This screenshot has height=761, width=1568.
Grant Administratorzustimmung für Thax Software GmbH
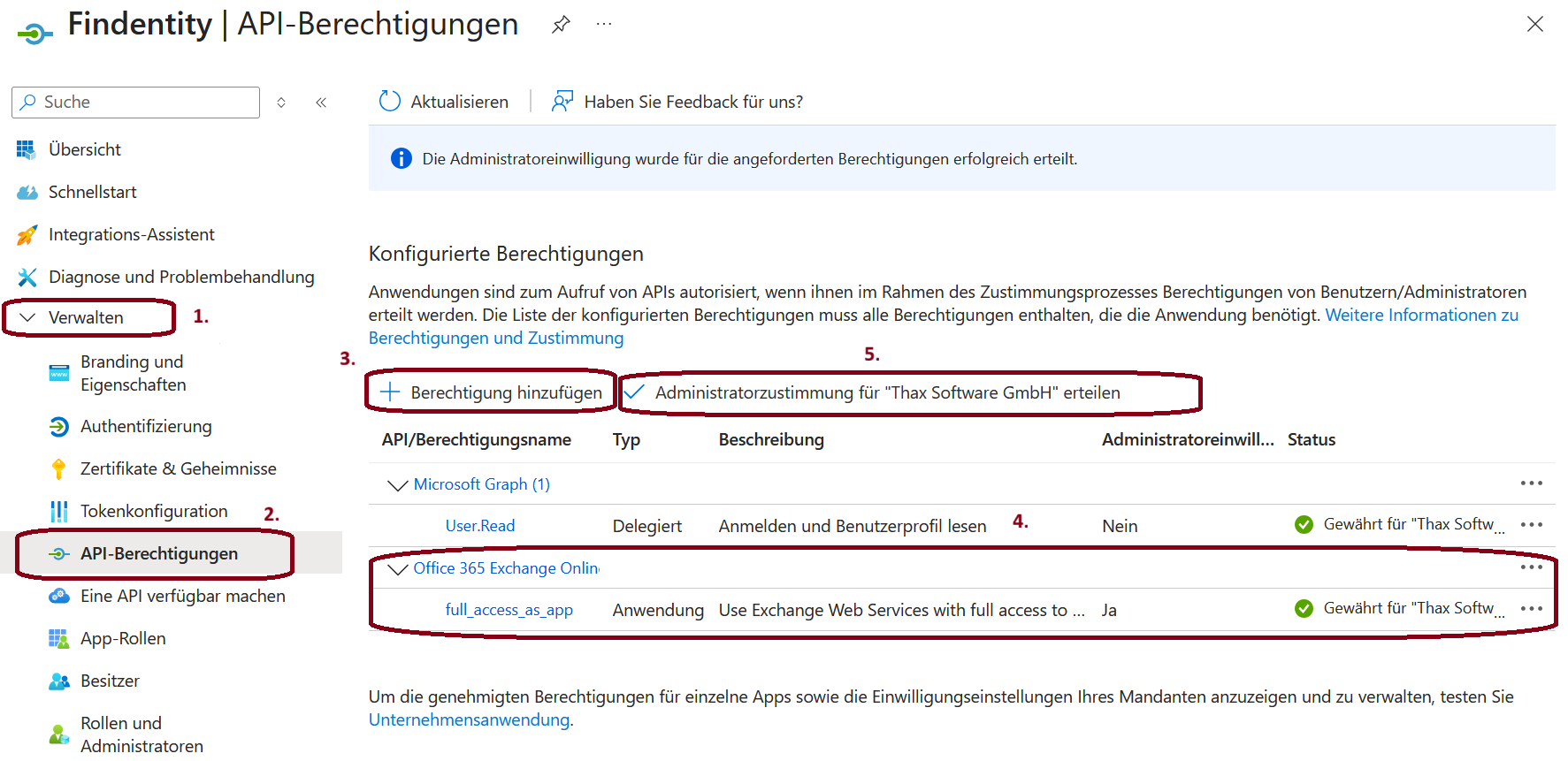point(887,392)
